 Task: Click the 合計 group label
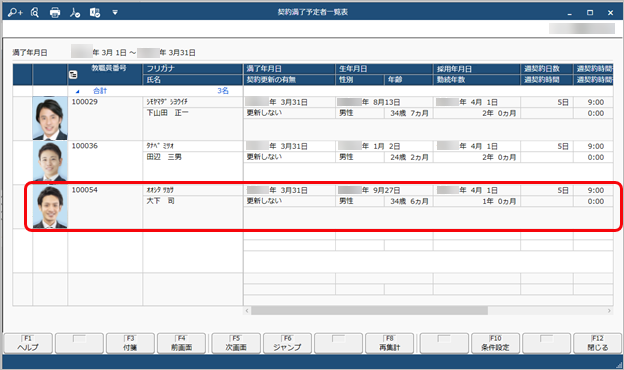(x=100, y=91)
